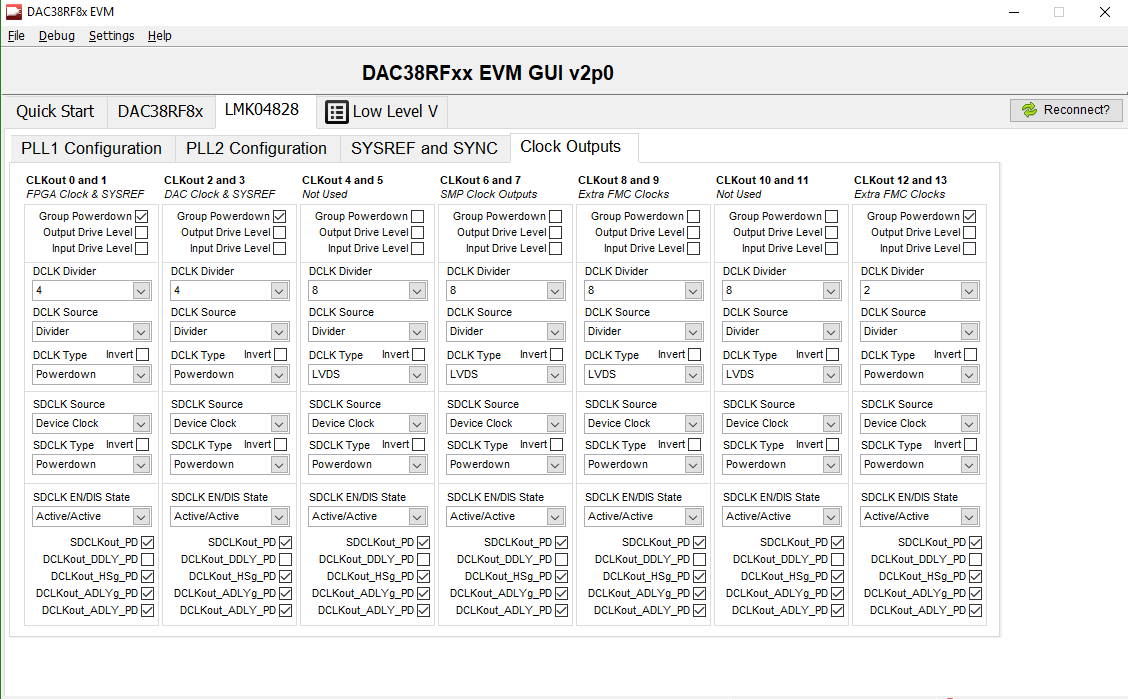The image size is (1128, 699).
Task: Toggle DCLK Type Invert for CLKout 12 and 13
Action: pyautogui.click(x=970, y=355)
